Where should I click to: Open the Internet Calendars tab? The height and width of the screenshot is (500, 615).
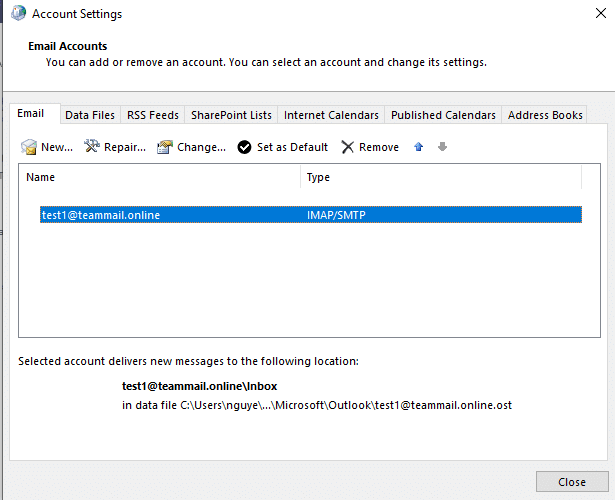tap(331, 115)
